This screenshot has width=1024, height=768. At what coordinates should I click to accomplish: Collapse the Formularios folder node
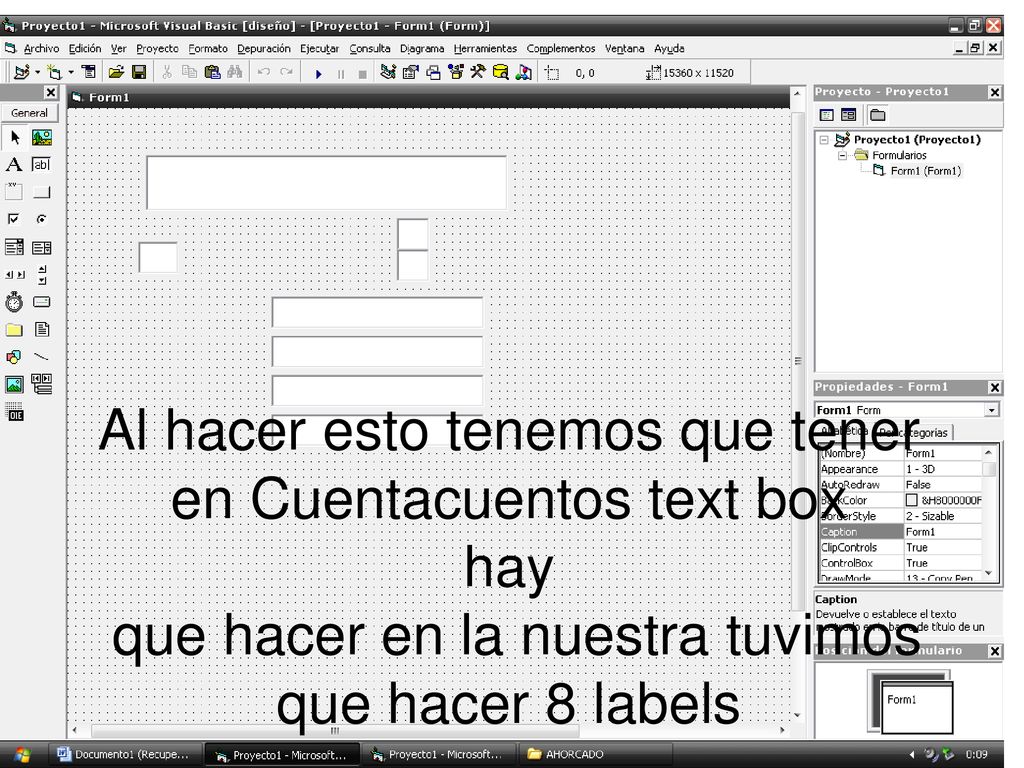pos(842,155)
